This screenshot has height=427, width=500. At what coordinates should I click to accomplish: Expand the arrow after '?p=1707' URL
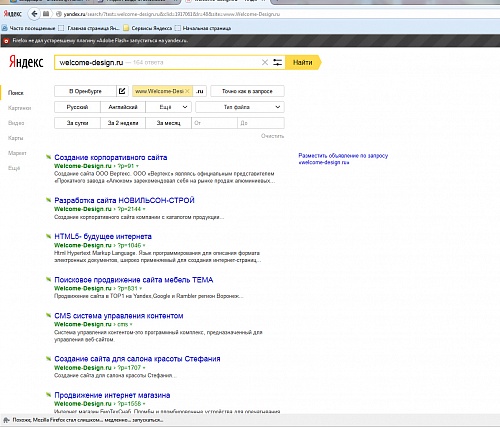click(144, 368)
